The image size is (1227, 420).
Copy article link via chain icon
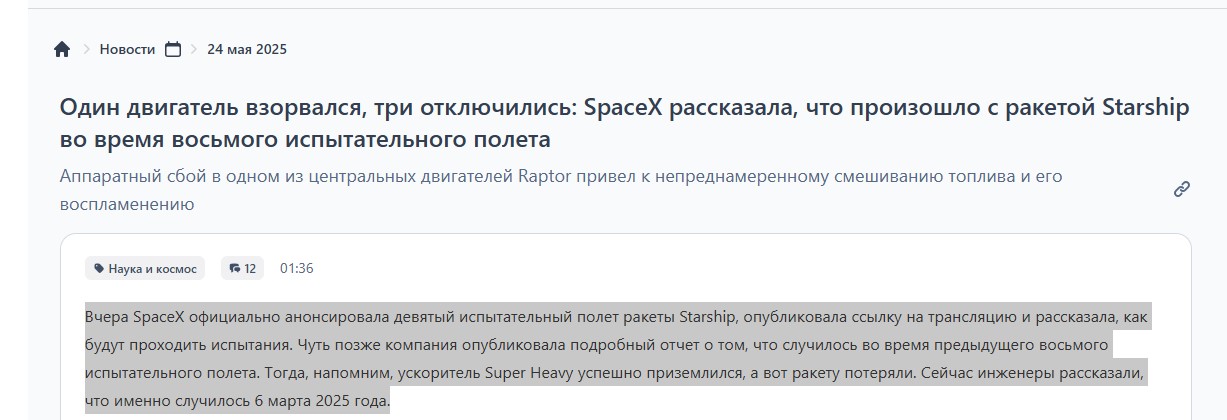click(1181, 189)
